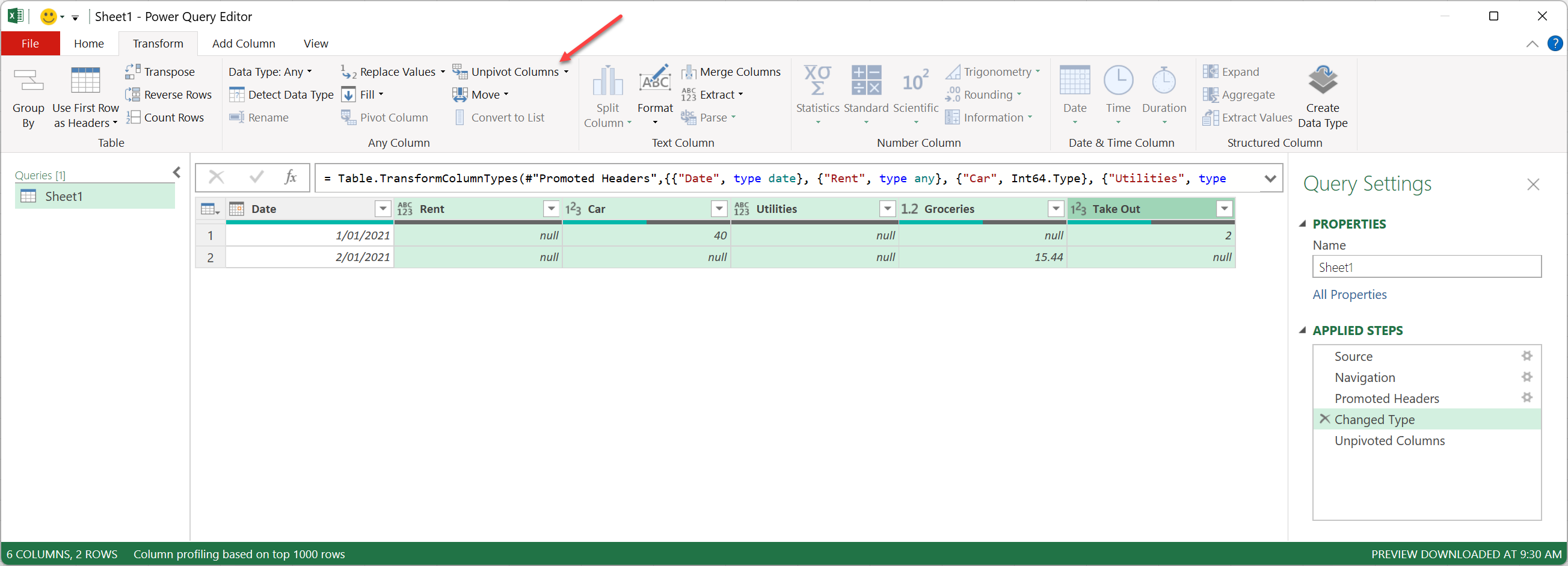The height and width of the screenshot is (566, 1568).
Task: Click Extract Values
Action: click(1247, 117)
